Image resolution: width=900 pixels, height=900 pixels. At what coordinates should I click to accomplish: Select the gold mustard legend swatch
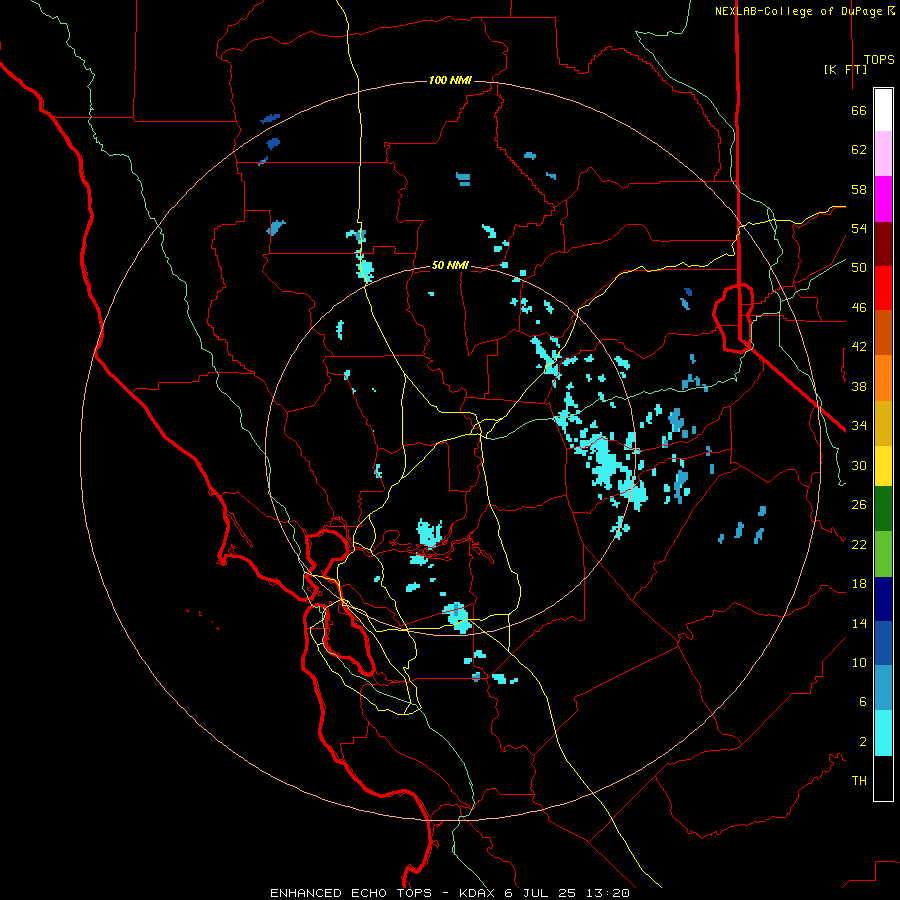[x=883, y=423]
